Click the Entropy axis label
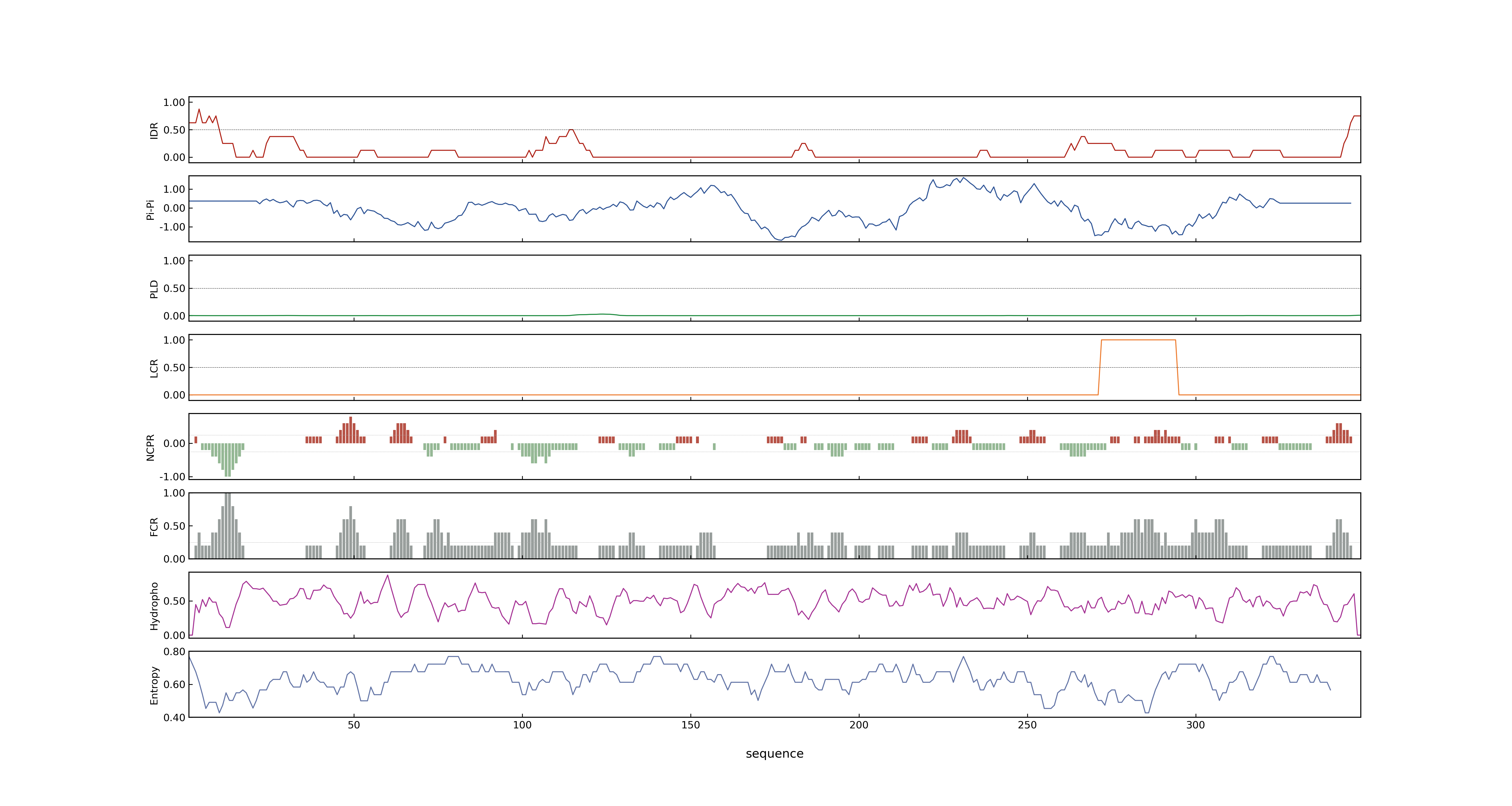 [x=154, y=685]
